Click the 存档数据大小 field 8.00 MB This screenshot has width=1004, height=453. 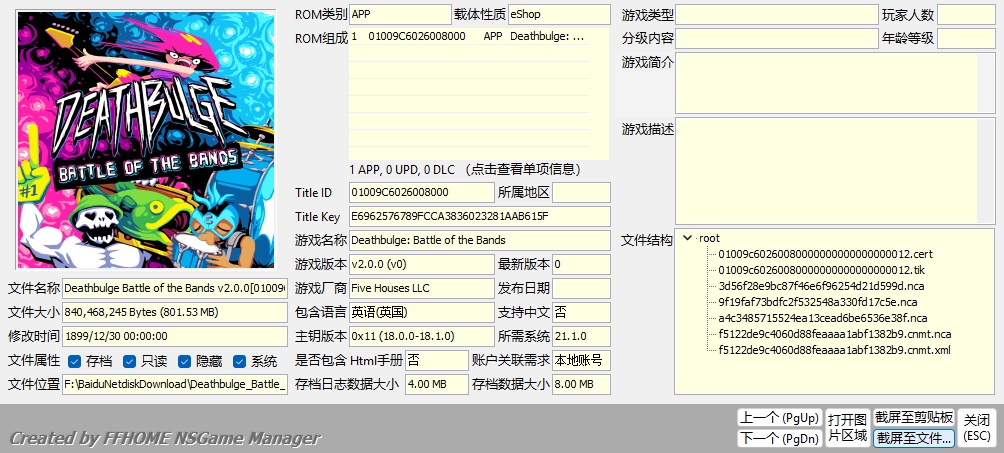point(581,384)
